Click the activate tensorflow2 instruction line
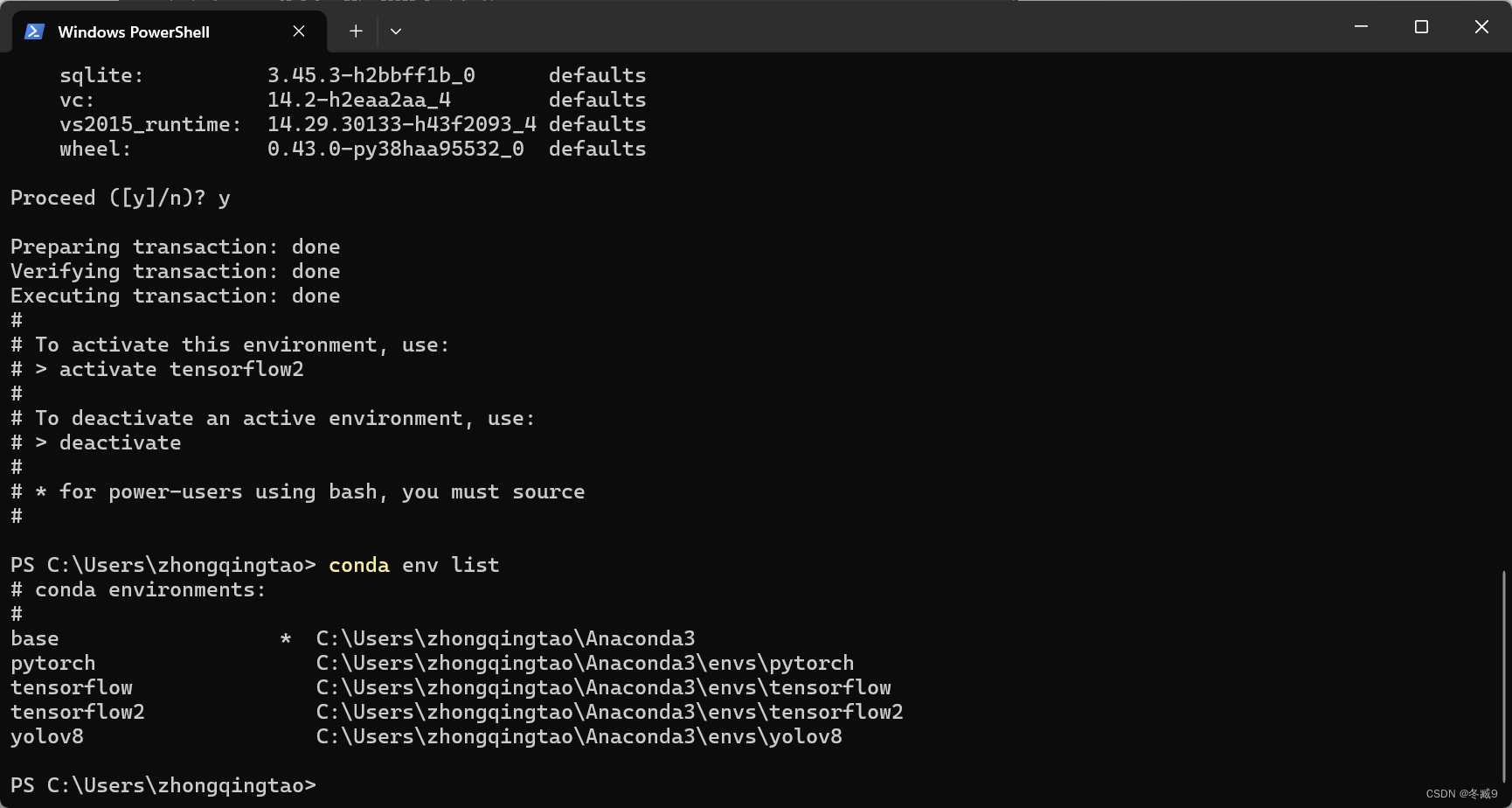1512x808 pixels. tap(157, 368)
